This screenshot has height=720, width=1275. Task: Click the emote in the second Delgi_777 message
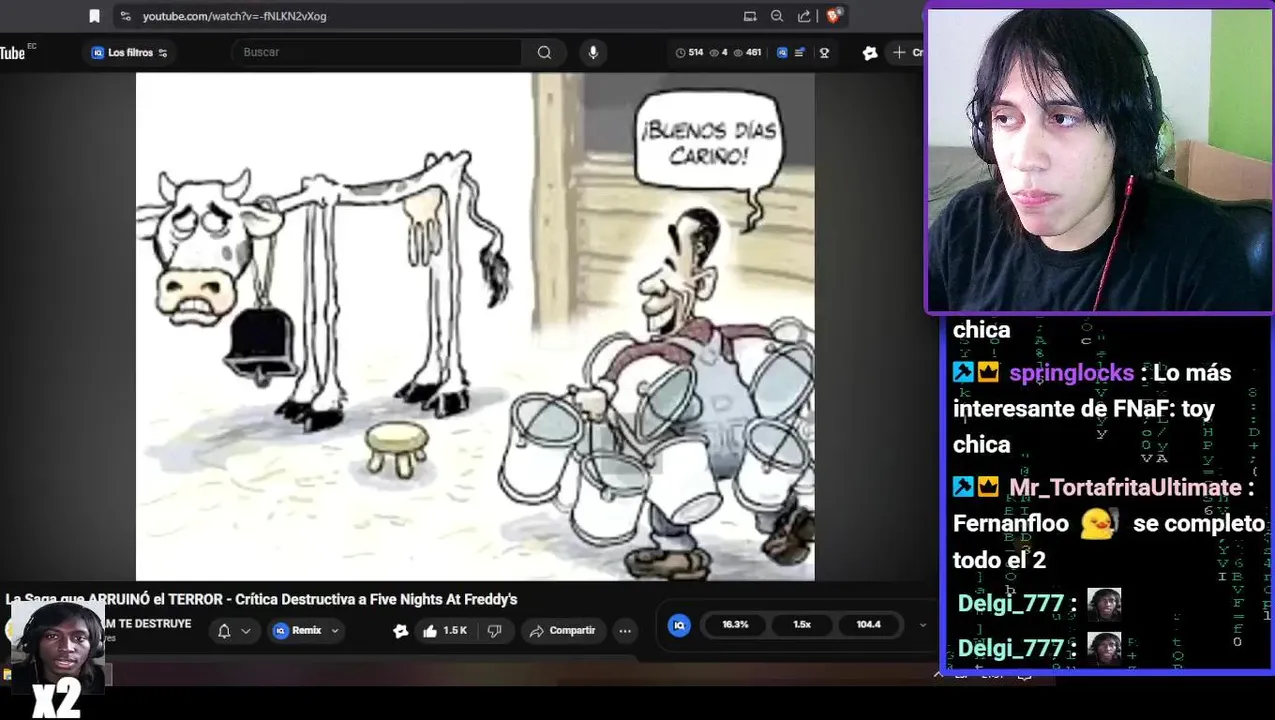coord(1104,649)
